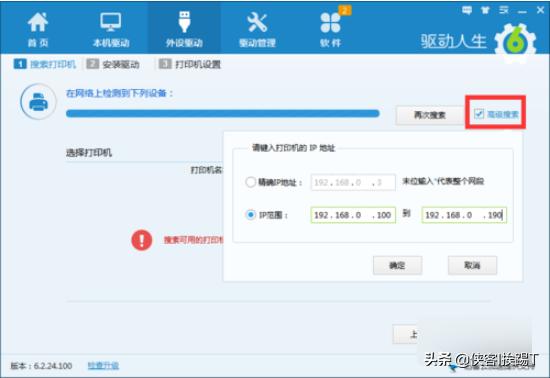Go to step 1 搜索打印机 tab
Image resolution: width=550 pixels, height=378 pixels.
coord(45,64)
